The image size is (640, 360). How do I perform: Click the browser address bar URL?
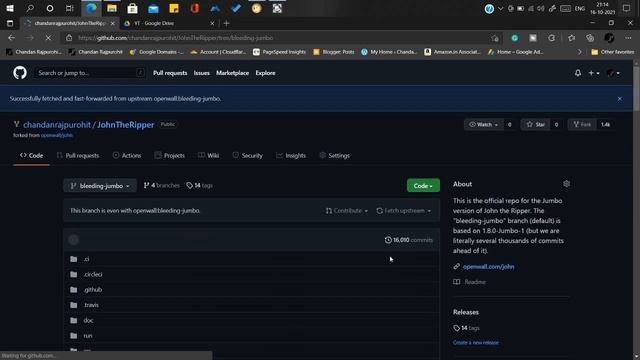pos(176,38)
